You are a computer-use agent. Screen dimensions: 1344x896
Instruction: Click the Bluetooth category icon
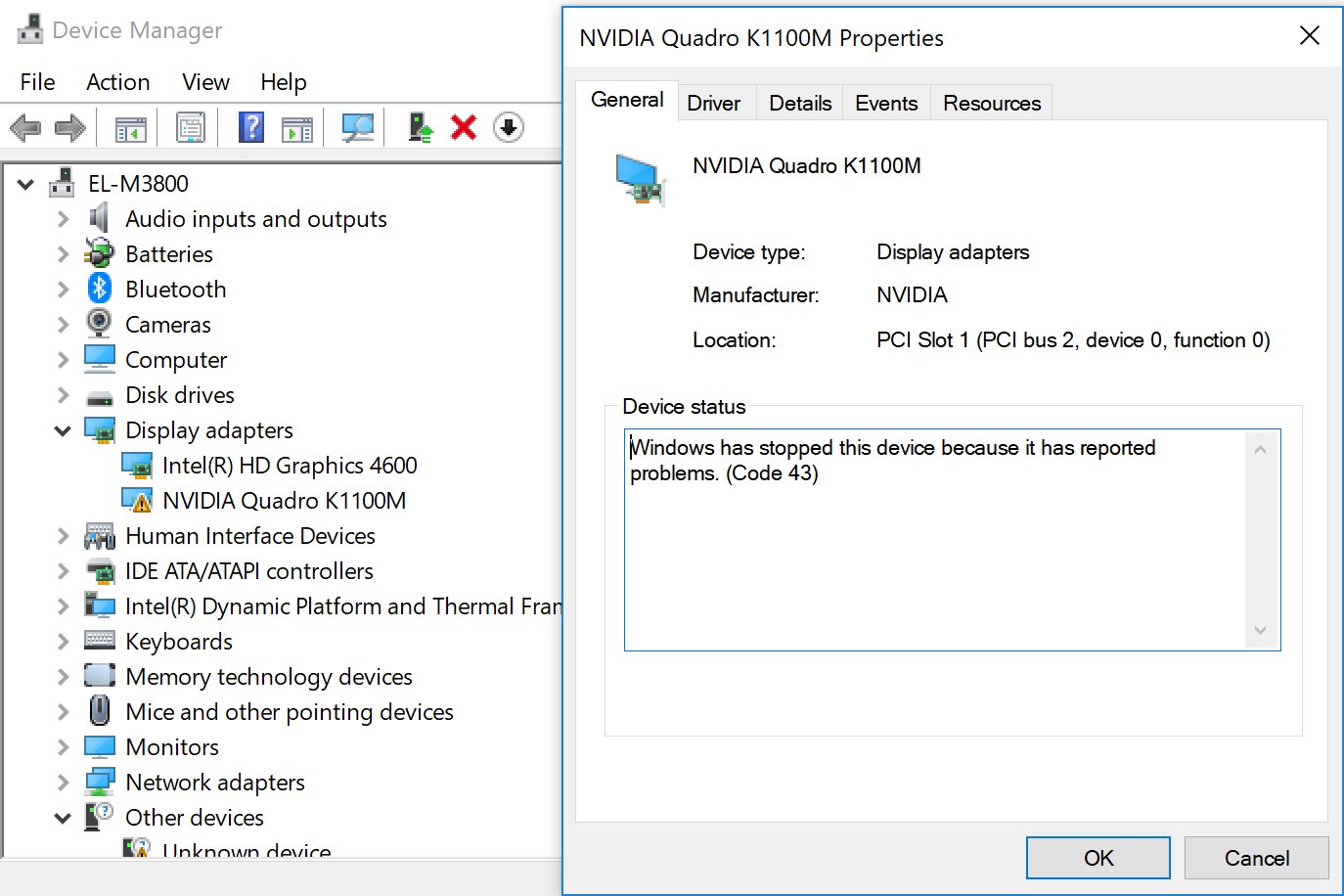(99, 289)
